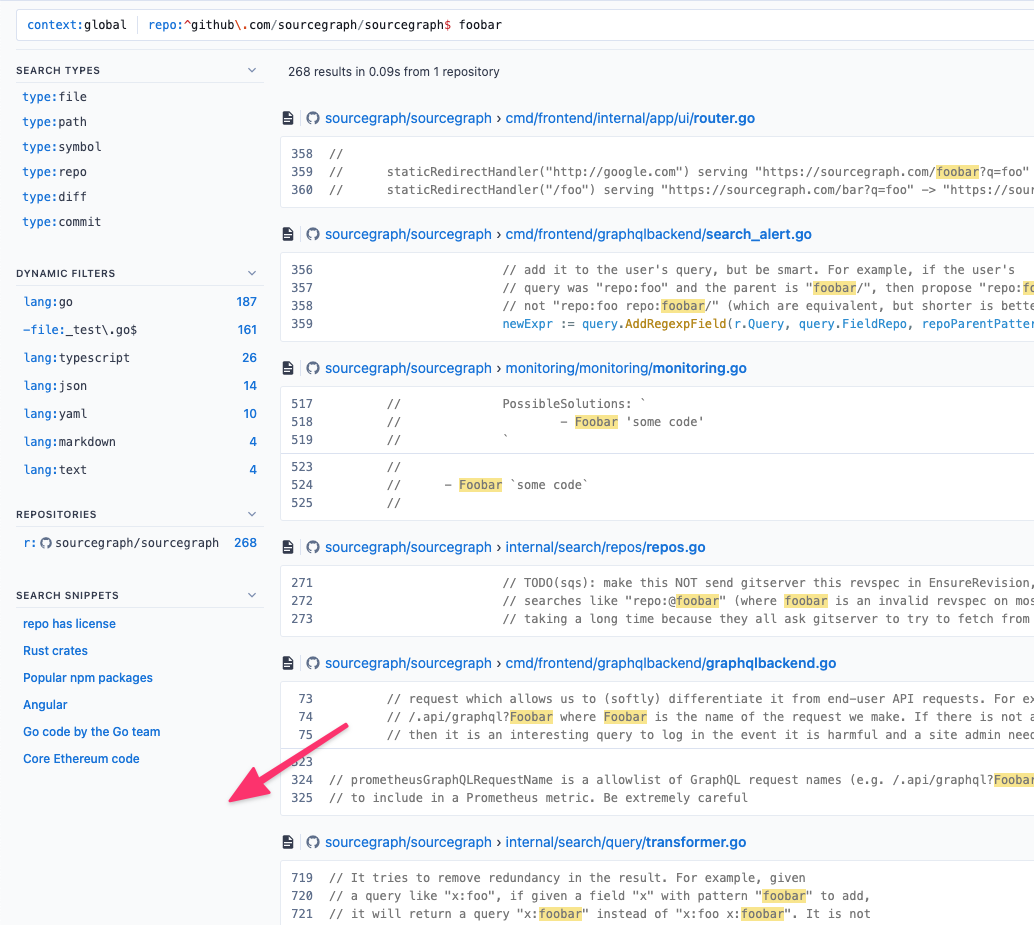The image size is (1034, 925).
Task: Collapse the Repositories sidebar section
Action: (252, 514)
